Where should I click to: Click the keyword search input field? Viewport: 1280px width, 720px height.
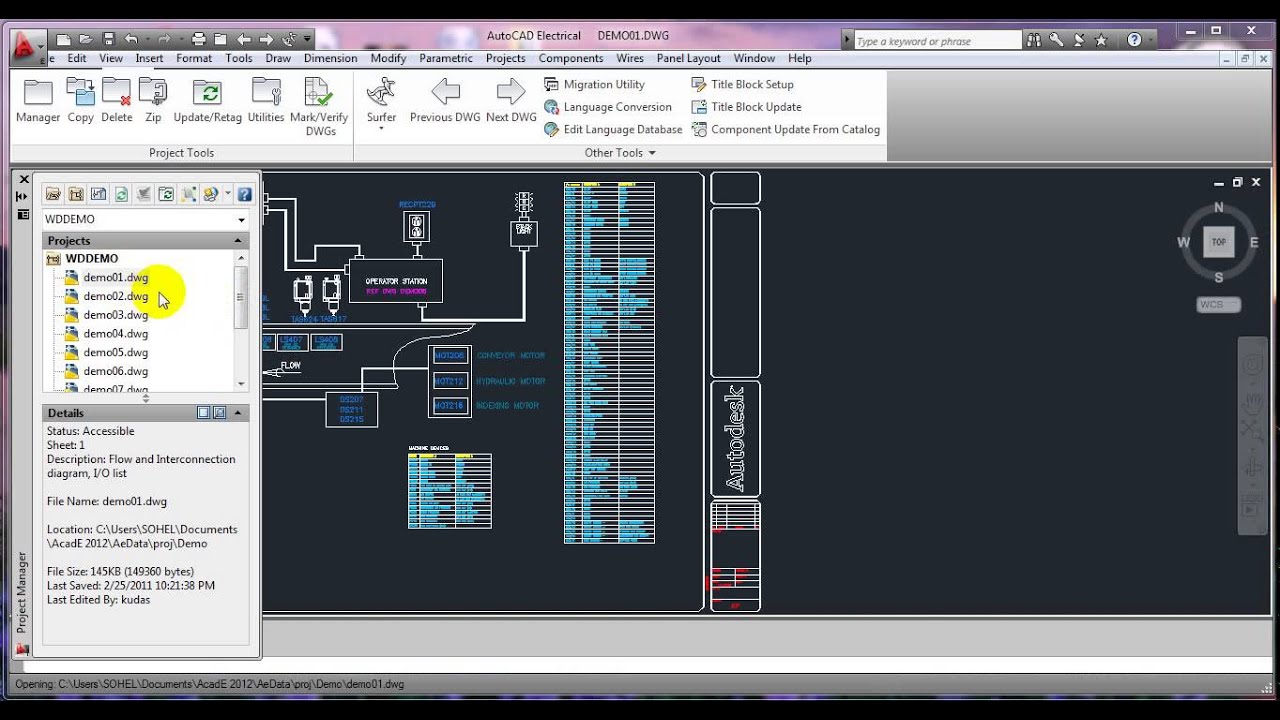click(x=937, y=41)
